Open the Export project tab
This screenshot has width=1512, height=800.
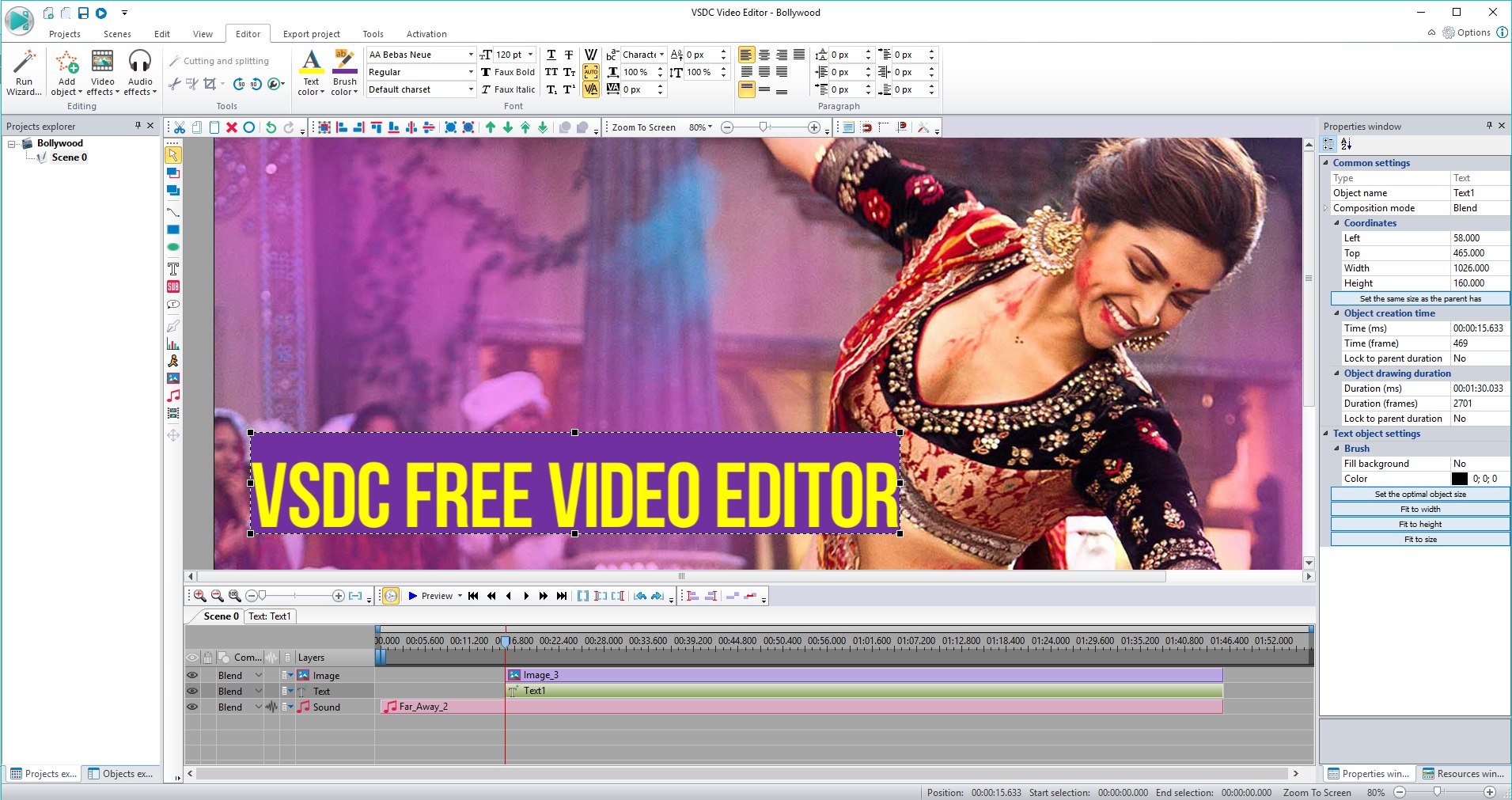311,34
